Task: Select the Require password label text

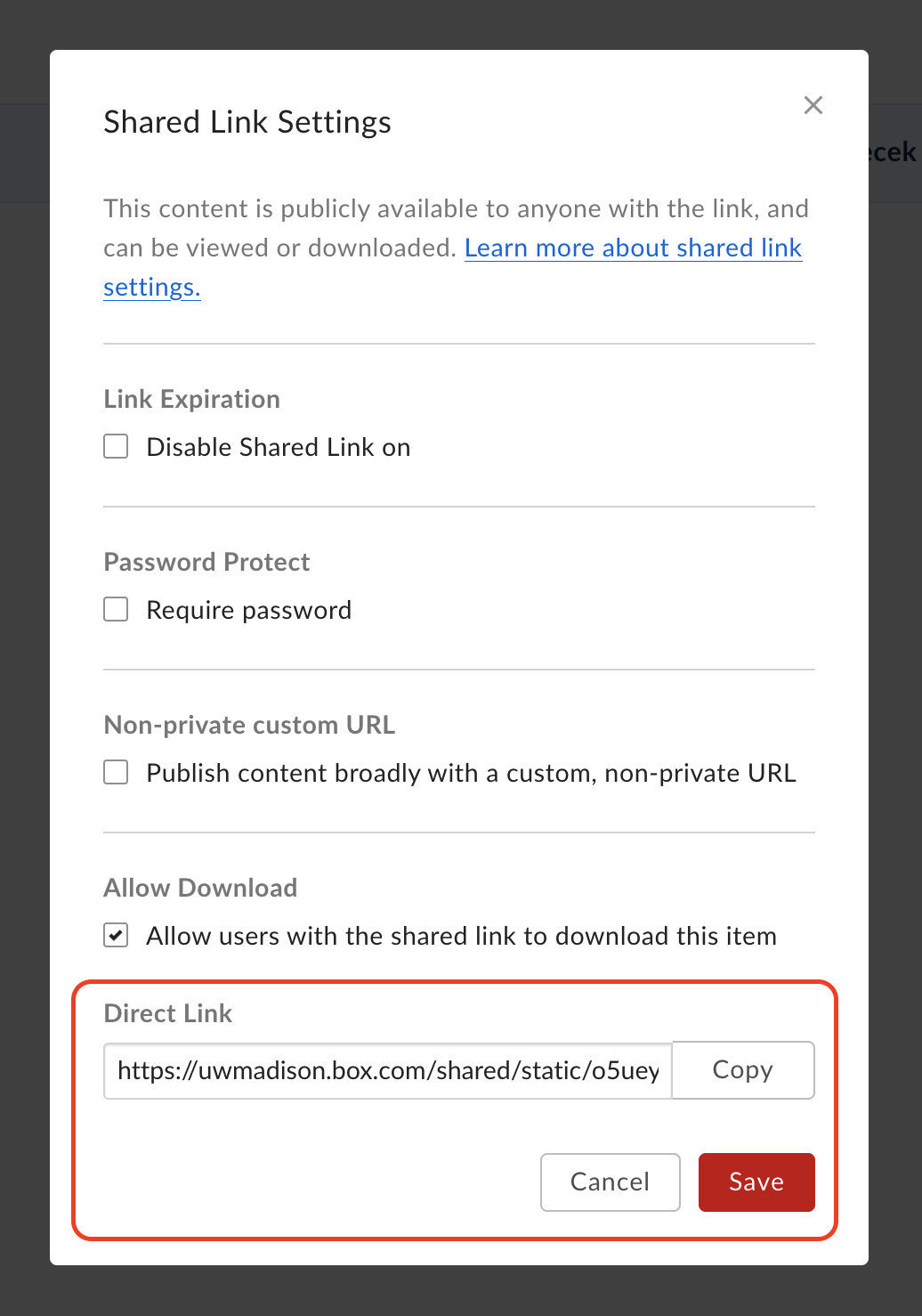Action: point(249,610)
